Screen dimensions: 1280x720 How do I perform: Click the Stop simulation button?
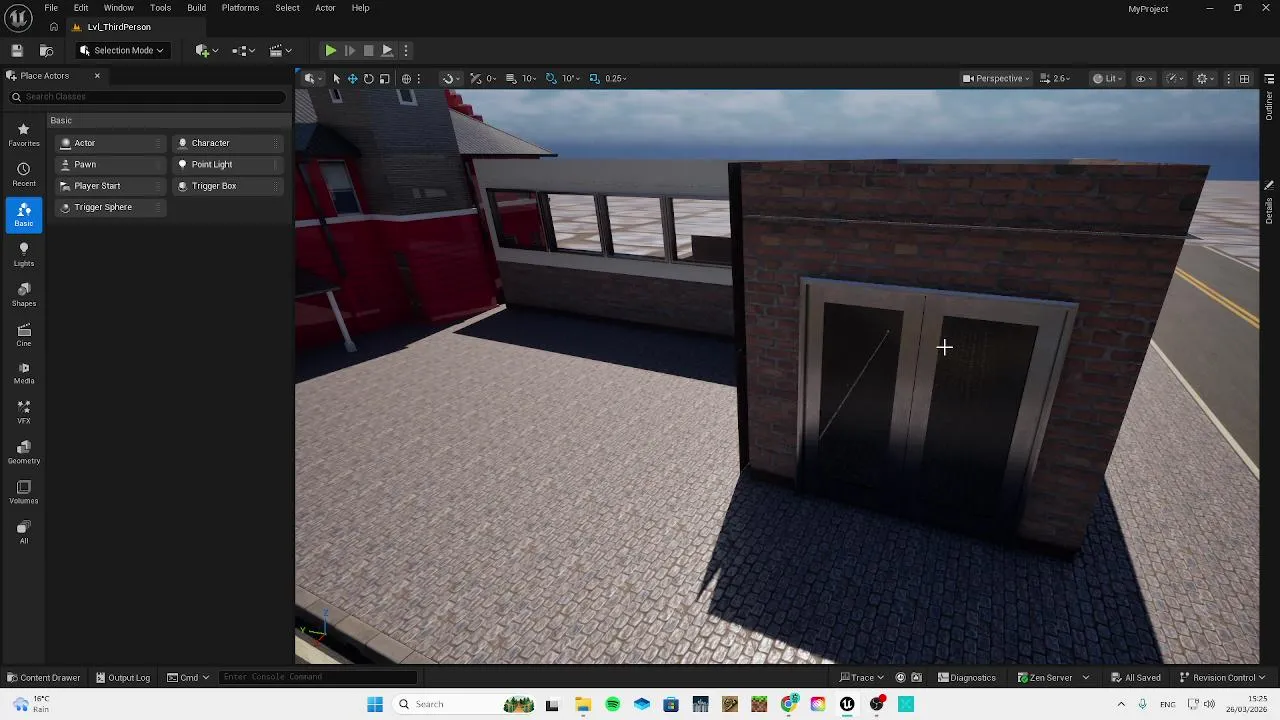tap(368, 50)
